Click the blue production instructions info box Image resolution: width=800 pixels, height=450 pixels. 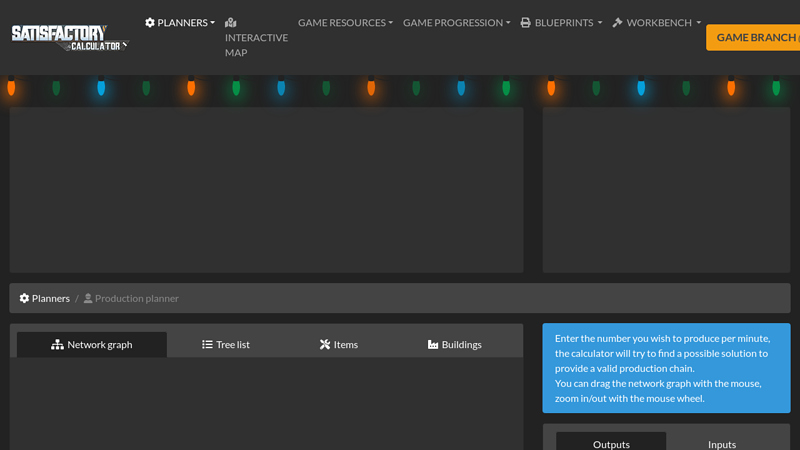click(666, 368)
